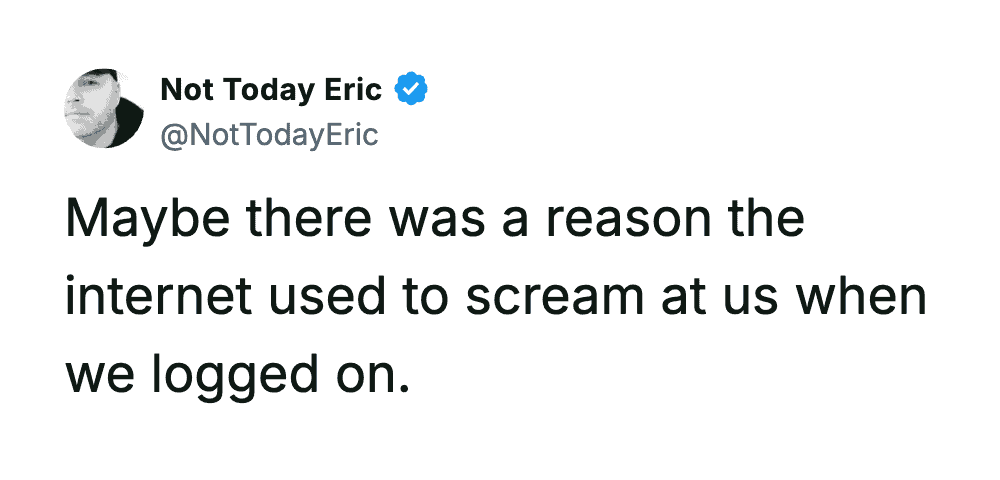Click the word "logged" in the tweet

[232, 378]
